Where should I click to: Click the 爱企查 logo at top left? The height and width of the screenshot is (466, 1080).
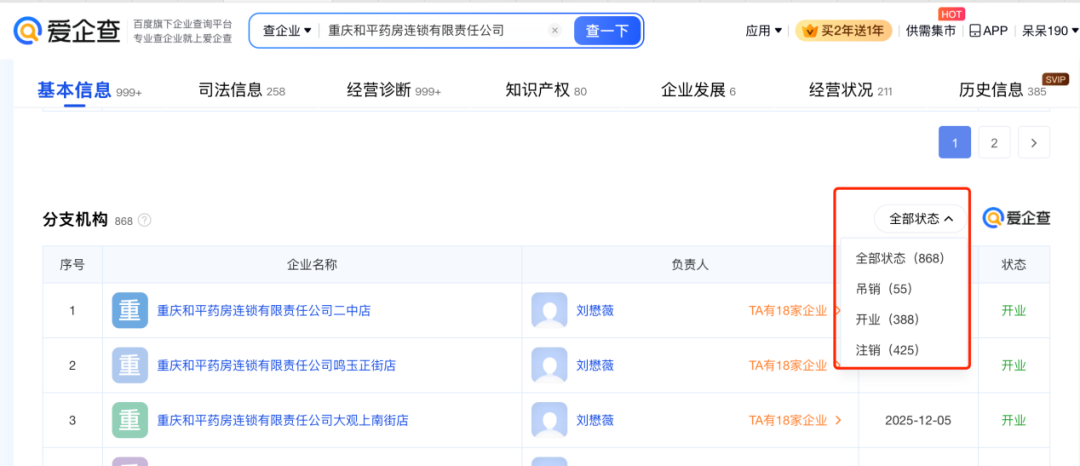[67, 30]
